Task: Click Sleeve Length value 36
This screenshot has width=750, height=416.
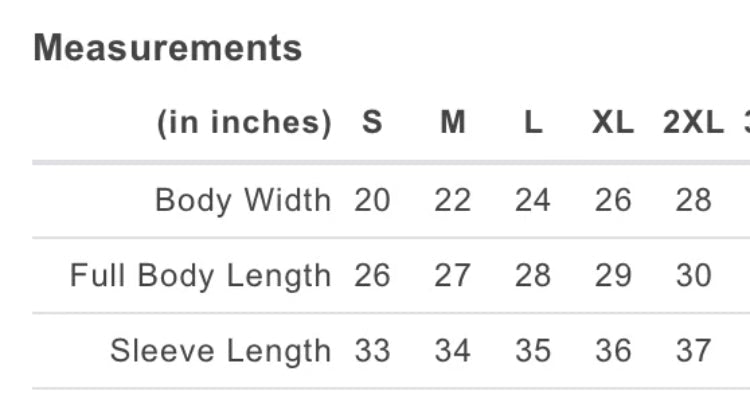Action: (x=613, y=351)
